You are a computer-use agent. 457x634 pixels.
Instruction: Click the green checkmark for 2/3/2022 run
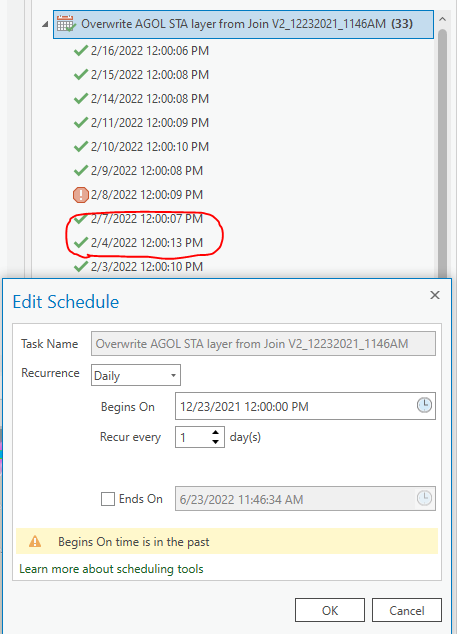click(x=81, y=266)
